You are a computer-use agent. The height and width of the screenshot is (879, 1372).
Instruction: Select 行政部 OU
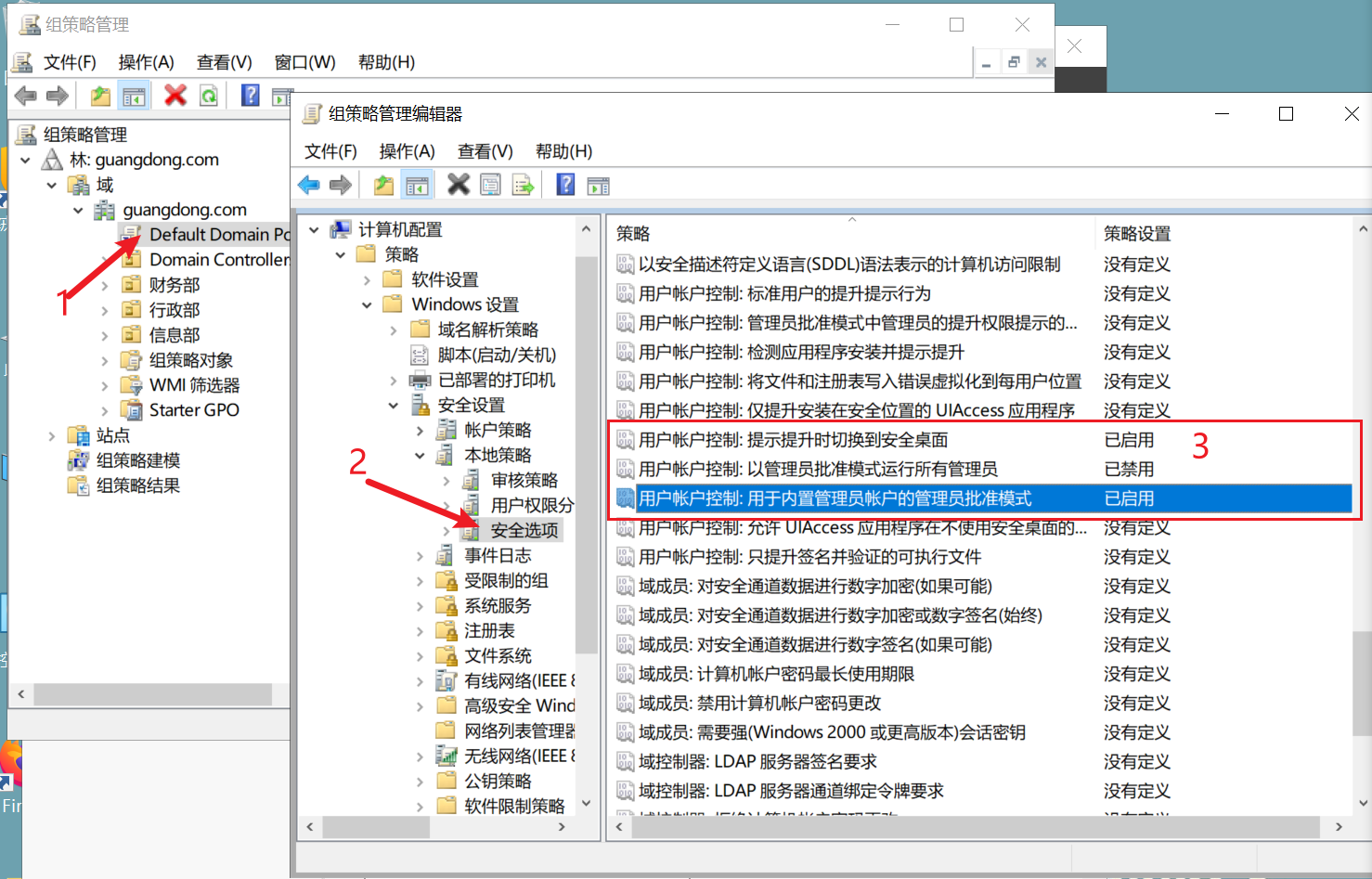(x=175, y=310)
